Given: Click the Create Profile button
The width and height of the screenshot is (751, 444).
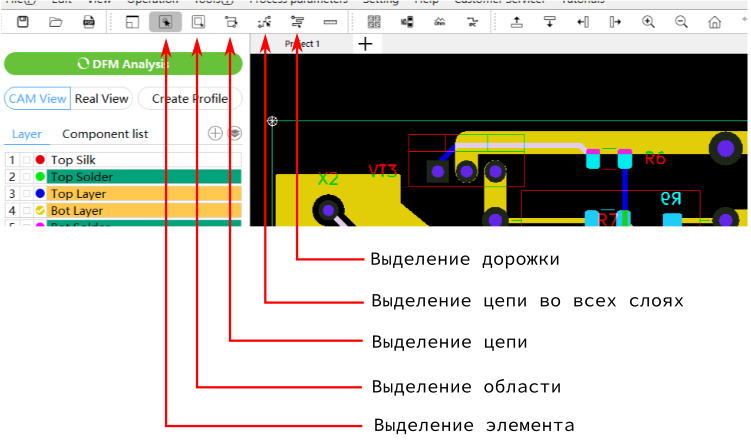Looking at the screenshot, I should [189, 99].
